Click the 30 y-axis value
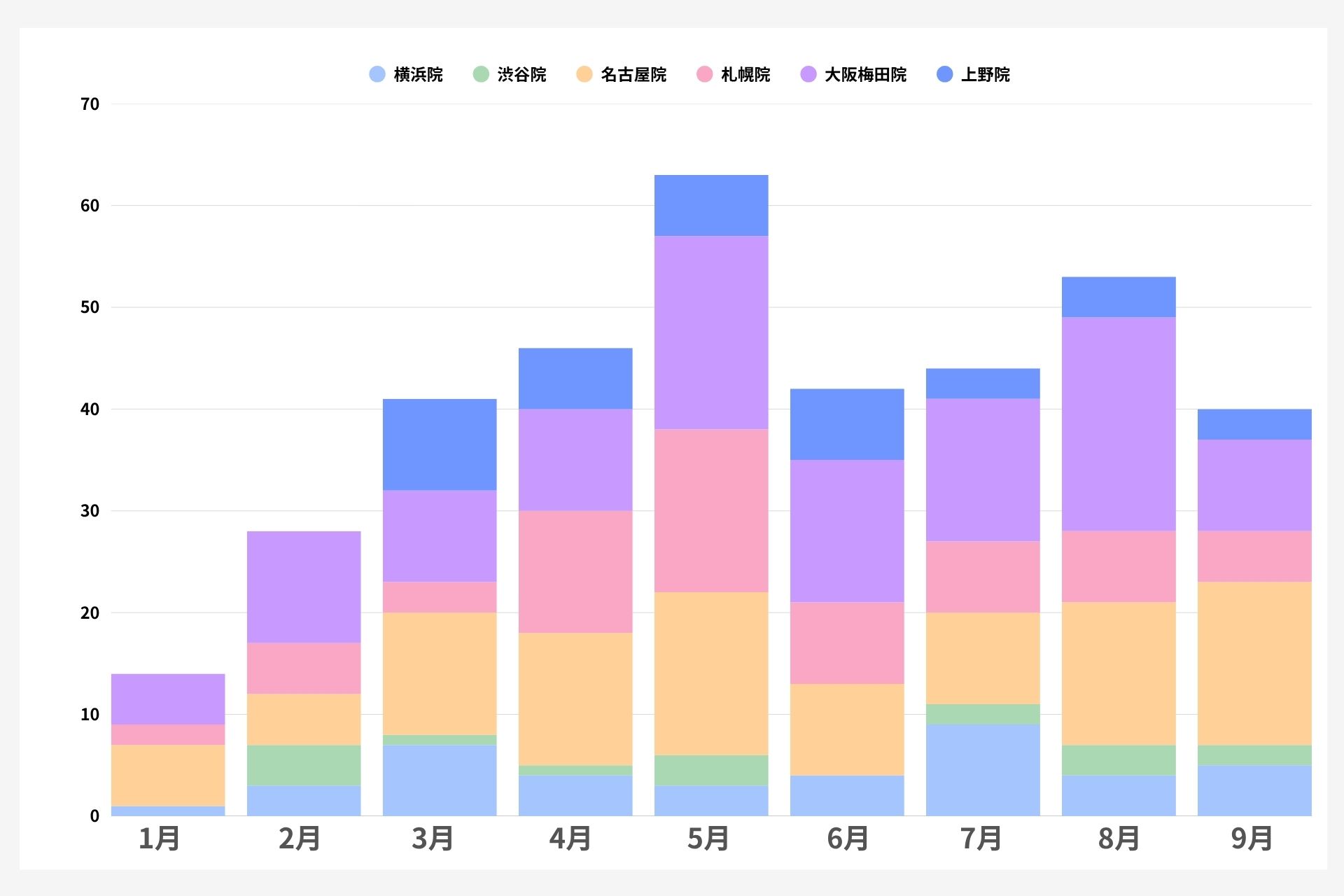Viewport: 1344px width, 896px height. tap(90, 511)
